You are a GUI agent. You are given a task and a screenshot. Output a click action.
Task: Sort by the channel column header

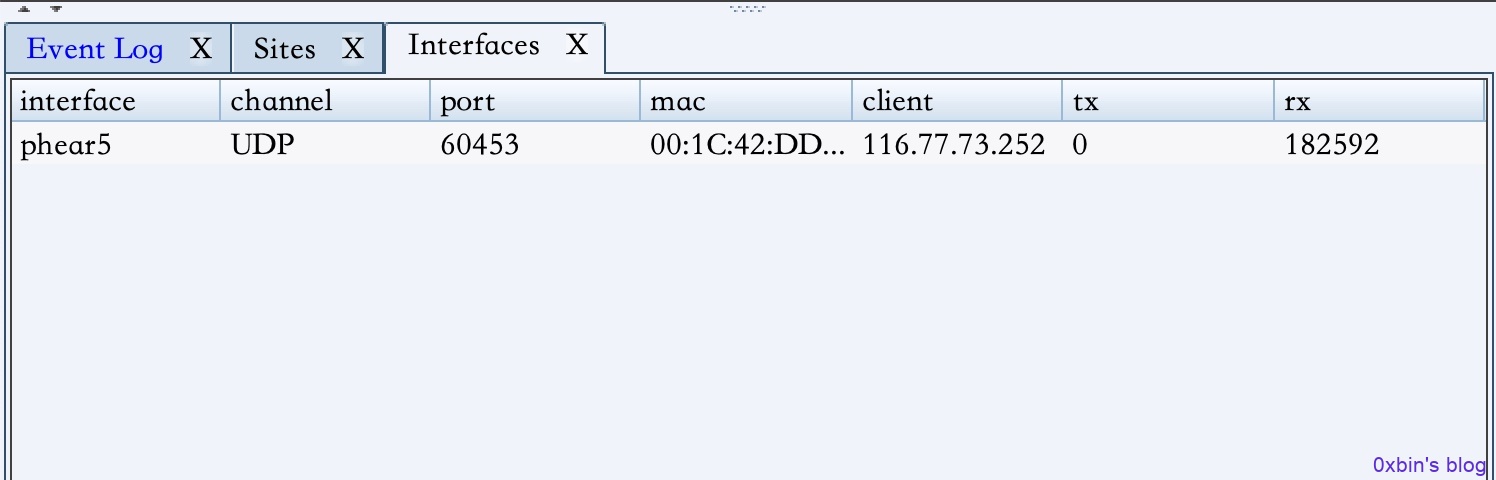coord(325,101)
